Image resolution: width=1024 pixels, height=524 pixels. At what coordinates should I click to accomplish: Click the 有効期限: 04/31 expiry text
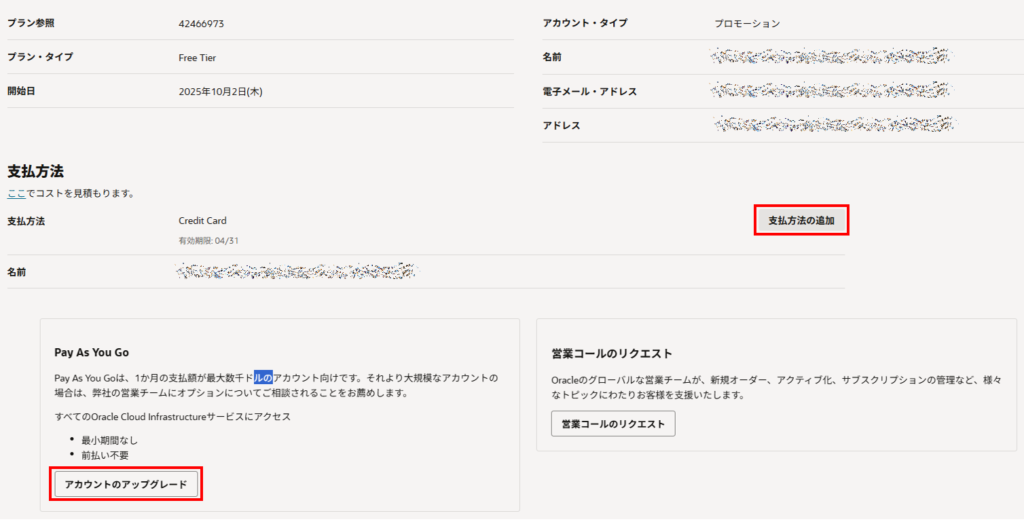(x=208, y=241)
